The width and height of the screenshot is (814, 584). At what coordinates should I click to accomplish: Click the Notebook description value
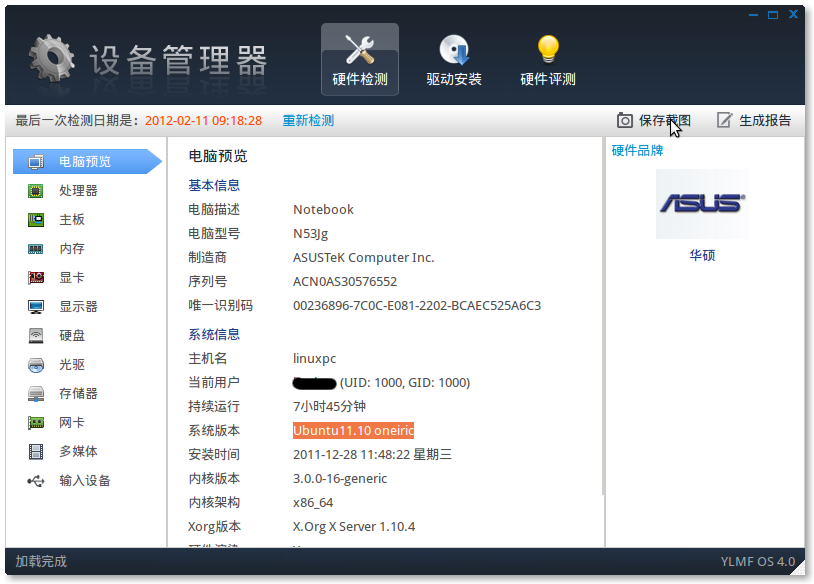(x=323, y=210)
